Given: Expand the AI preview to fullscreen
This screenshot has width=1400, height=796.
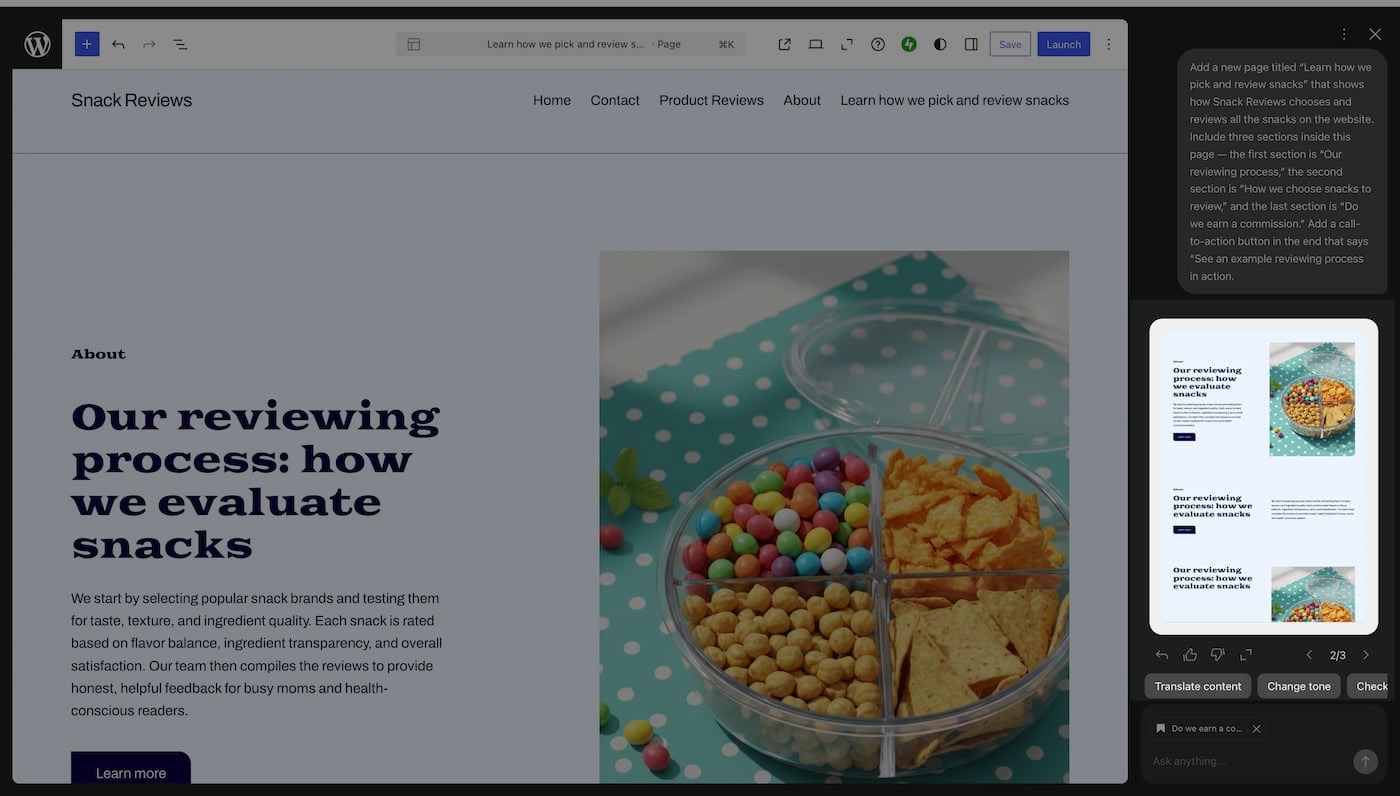Looking at the screenshot, I should (1245, 654).
